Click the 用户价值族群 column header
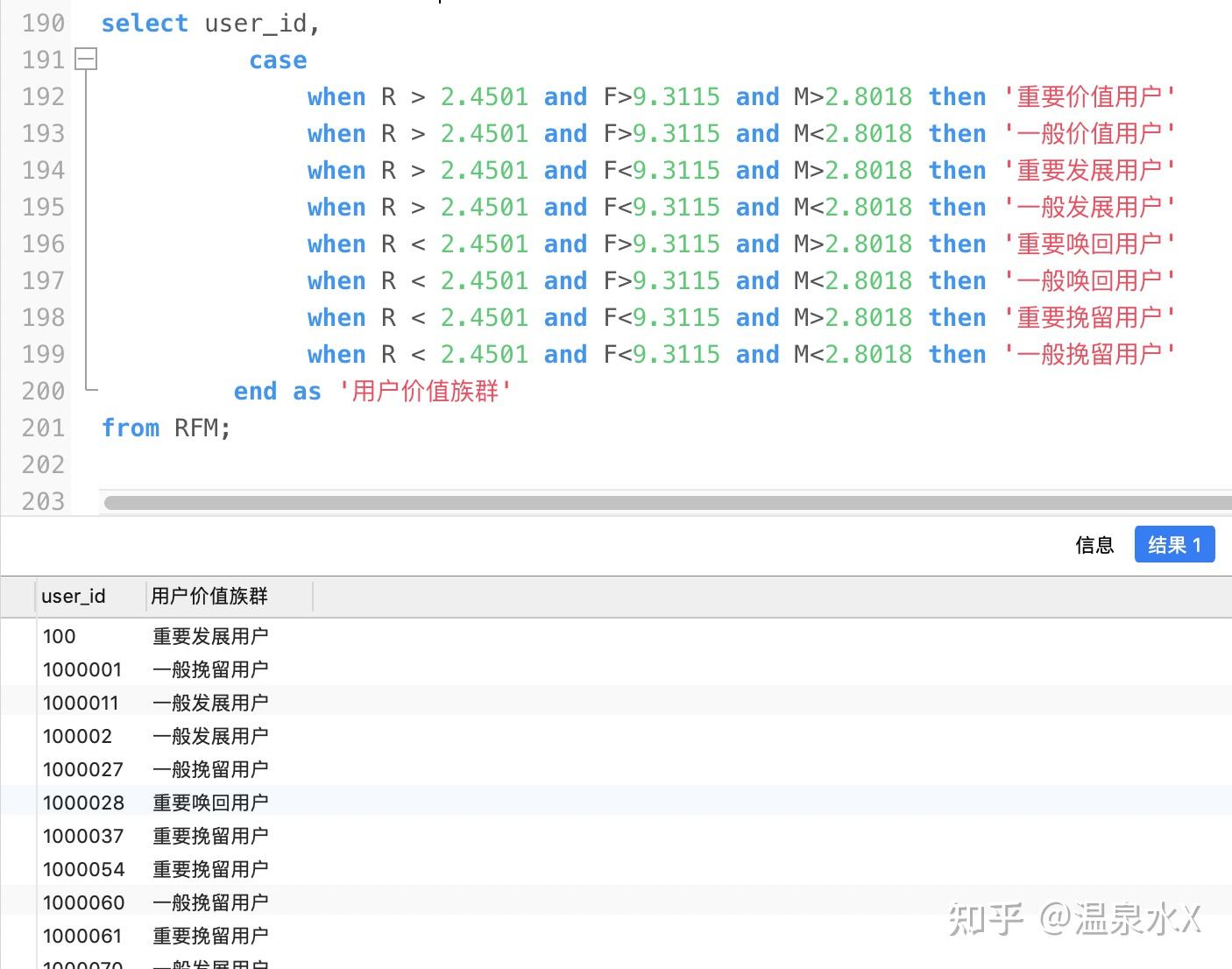The image size is (1232, 969). click(209, 596)
